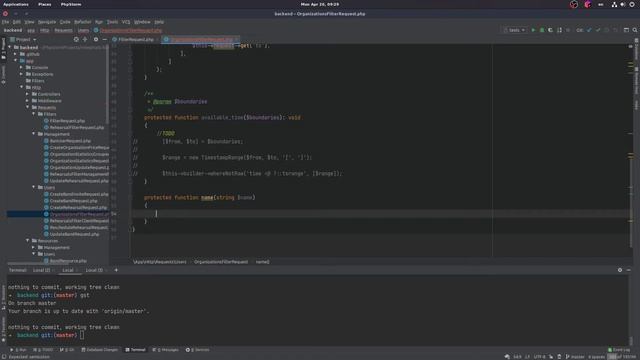Open the Git revert arrow icon
The height and width of the screenshot is (360, 640).
click(615, 30)
